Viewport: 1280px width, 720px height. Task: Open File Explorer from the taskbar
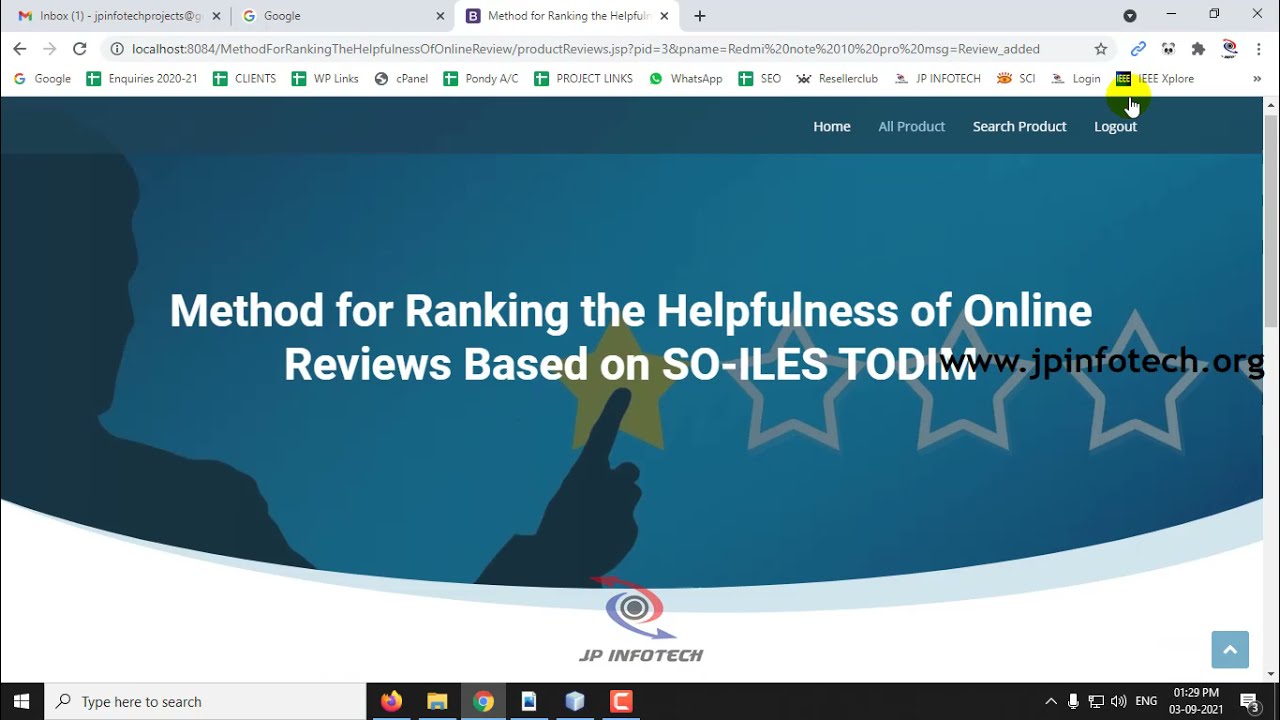[437, 702]
